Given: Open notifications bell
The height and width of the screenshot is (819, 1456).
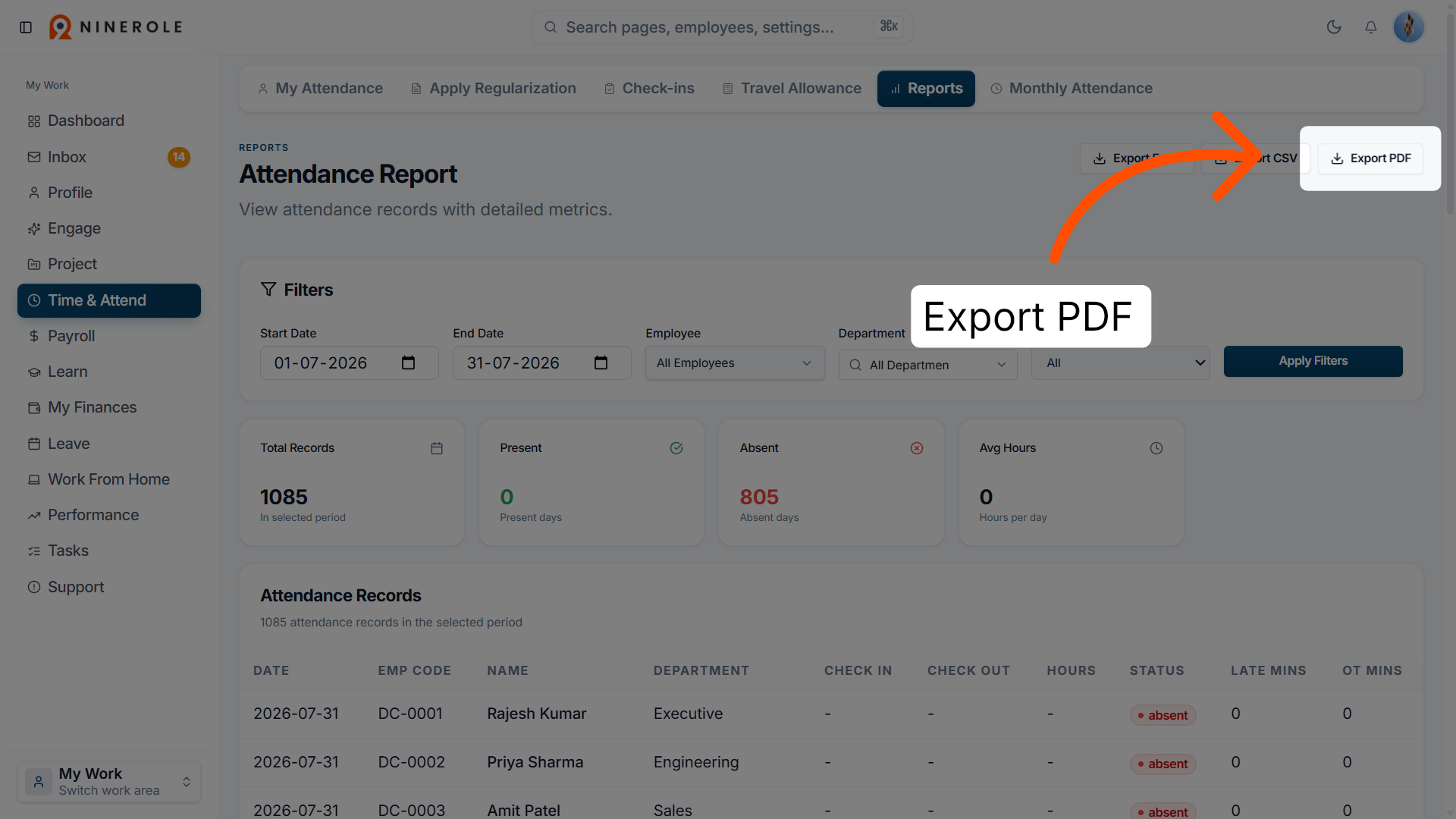Looking at the screenshot, I should [1371, 27].
